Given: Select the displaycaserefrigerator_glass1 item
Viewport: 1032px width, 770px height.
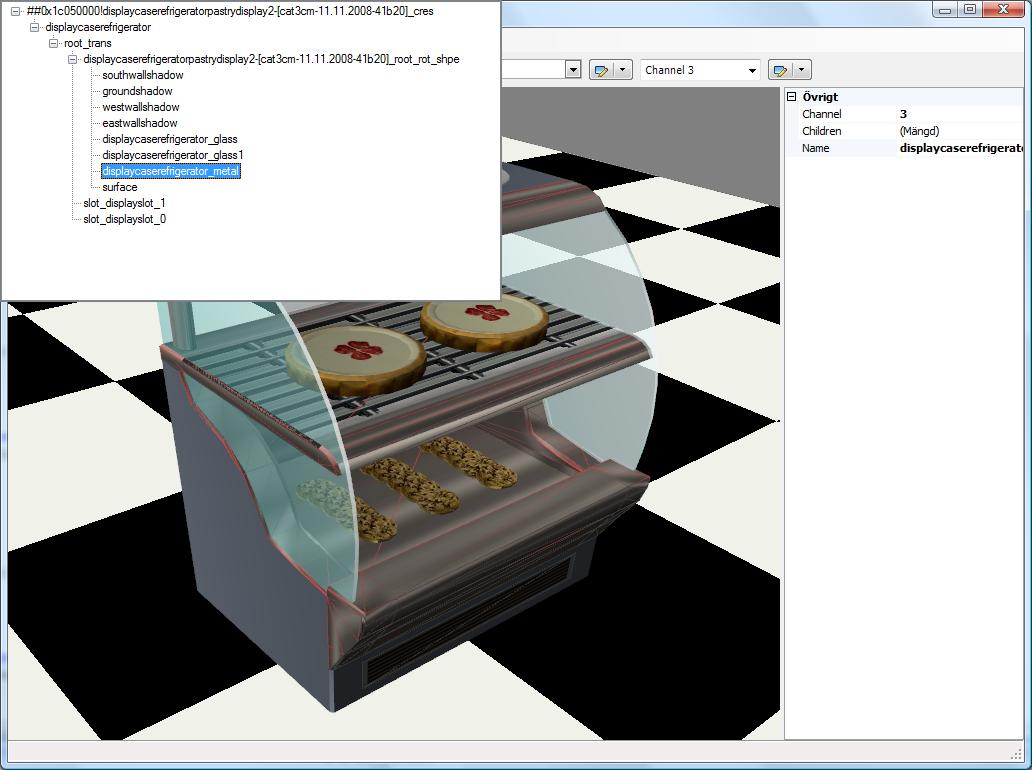Looking at the screenshot, I should point(172,155).
